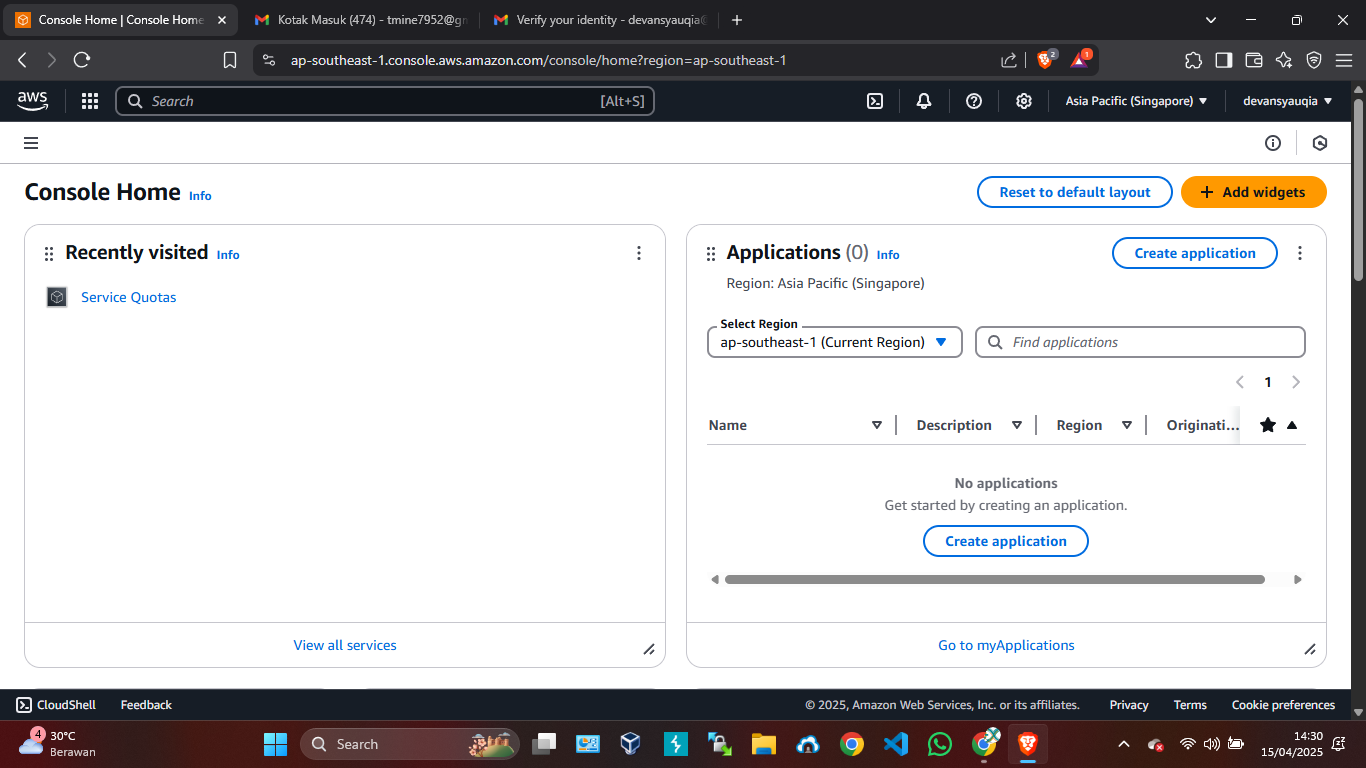This screenshot has width=1366, height=768.
Task: Show hidden system tray icons
Action: click(x=1123, y=744)
